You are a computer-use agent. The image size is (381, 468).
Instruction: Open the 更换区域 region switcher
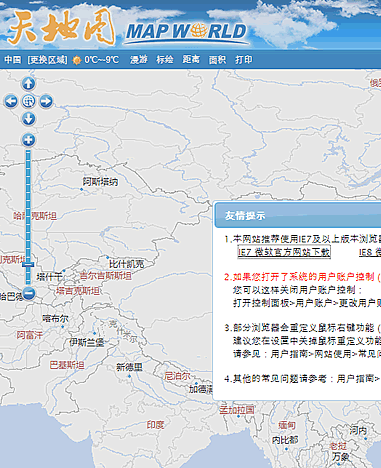47,60
